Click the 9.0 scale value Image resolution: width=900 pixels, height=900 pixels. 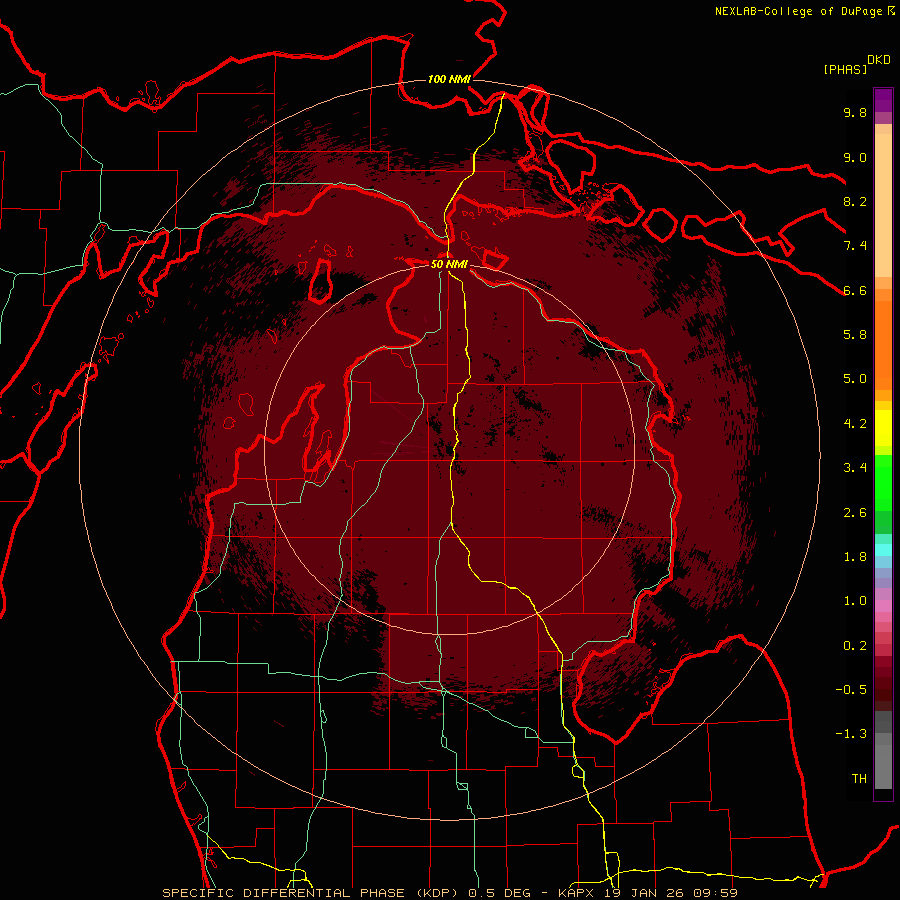pos(855,157)
